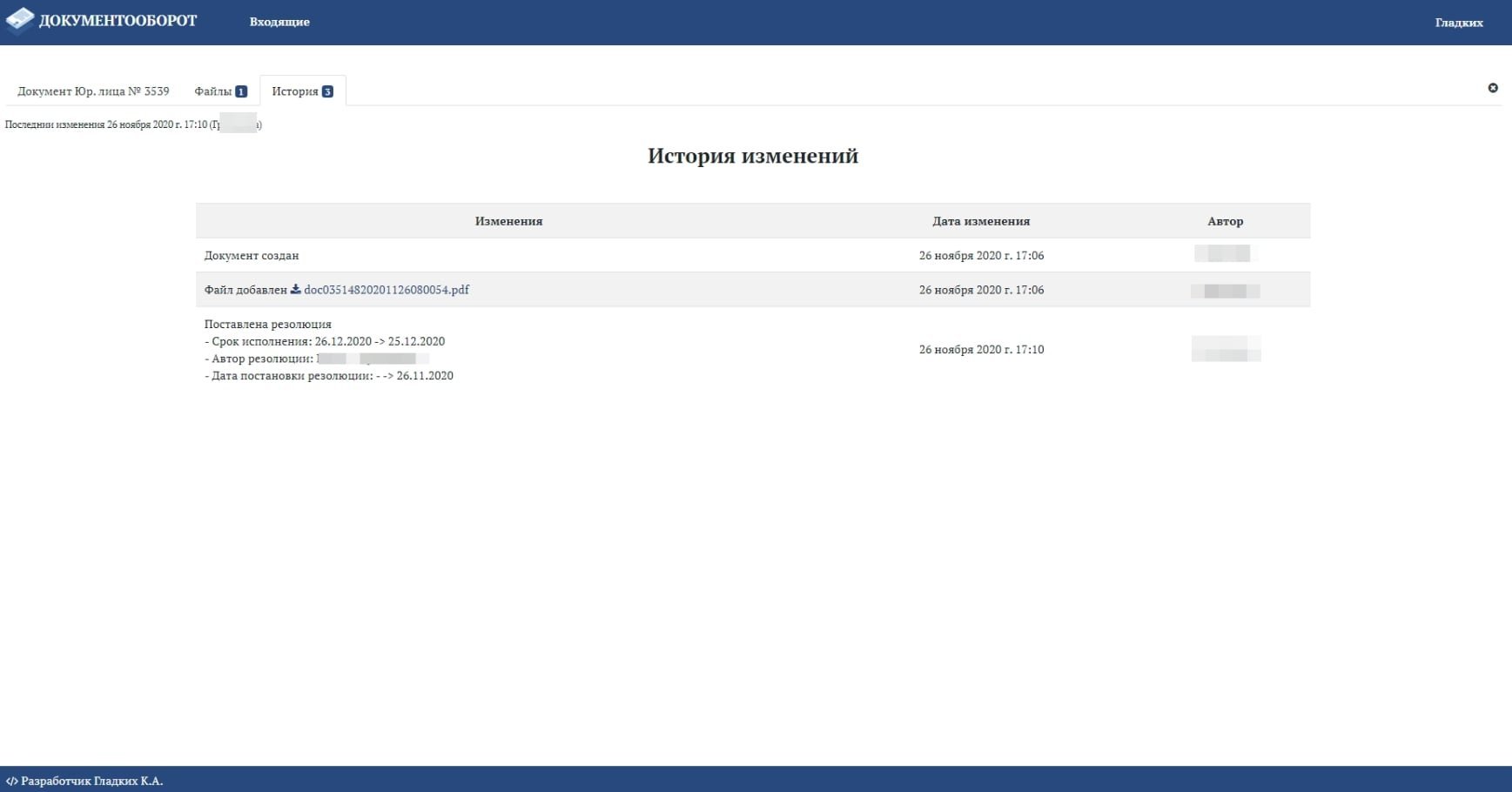Open the Гладких user menu
The height and width of the screenshot is (792, 1512).
(x=1459, y=23)
